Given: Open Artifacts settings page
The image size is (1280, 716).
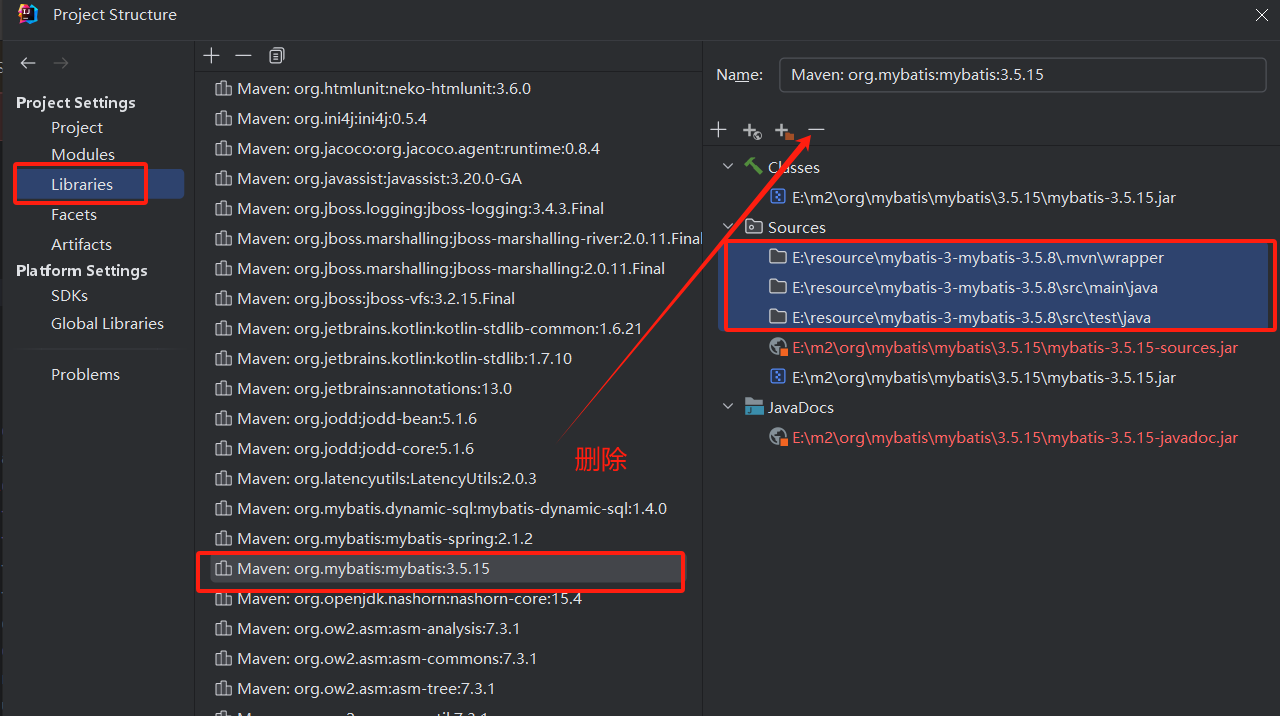Looking at the screenshot, I should (x=81, y=245).
